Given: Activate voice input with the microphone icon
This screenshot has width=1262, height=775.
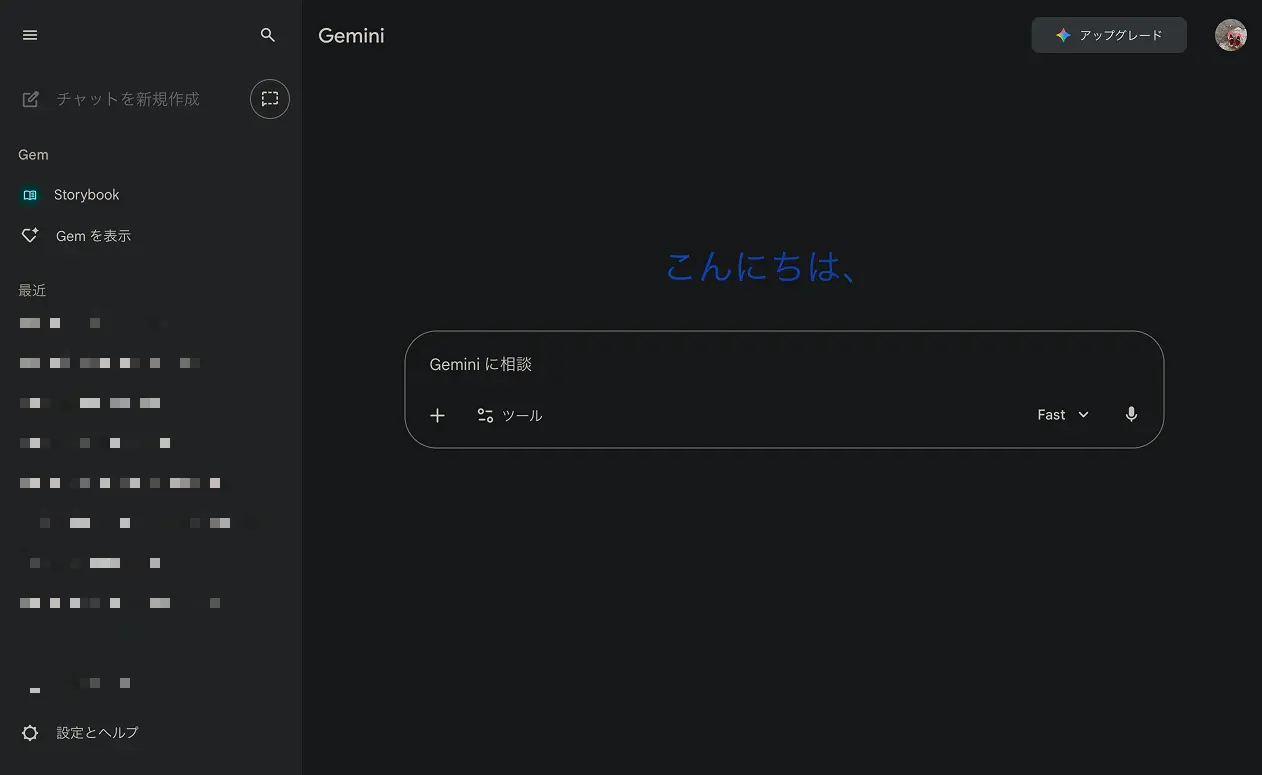Looking at the screenshot, I should (1131, 413).
